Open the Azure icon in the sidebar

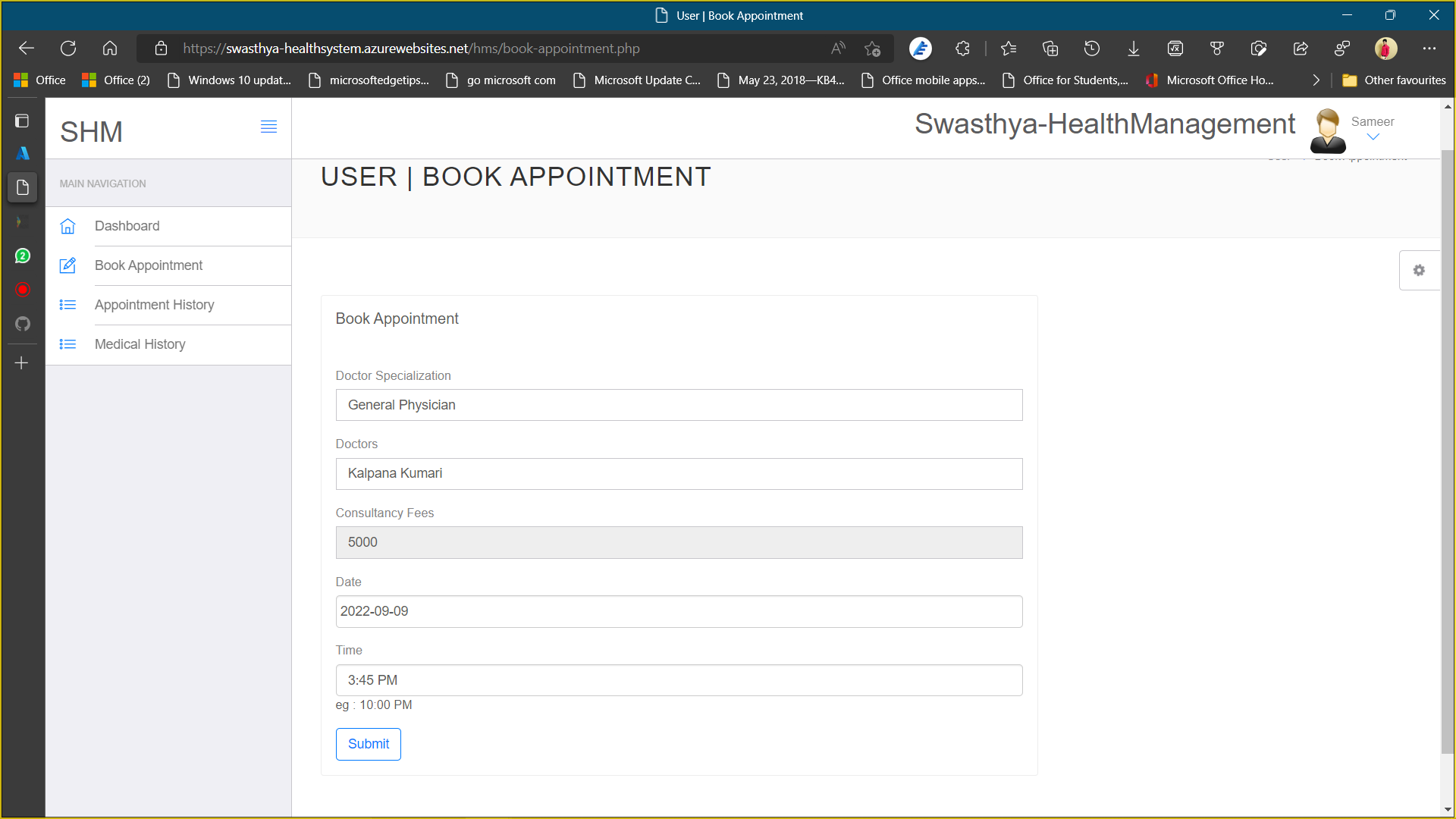(x=23, y=152)
